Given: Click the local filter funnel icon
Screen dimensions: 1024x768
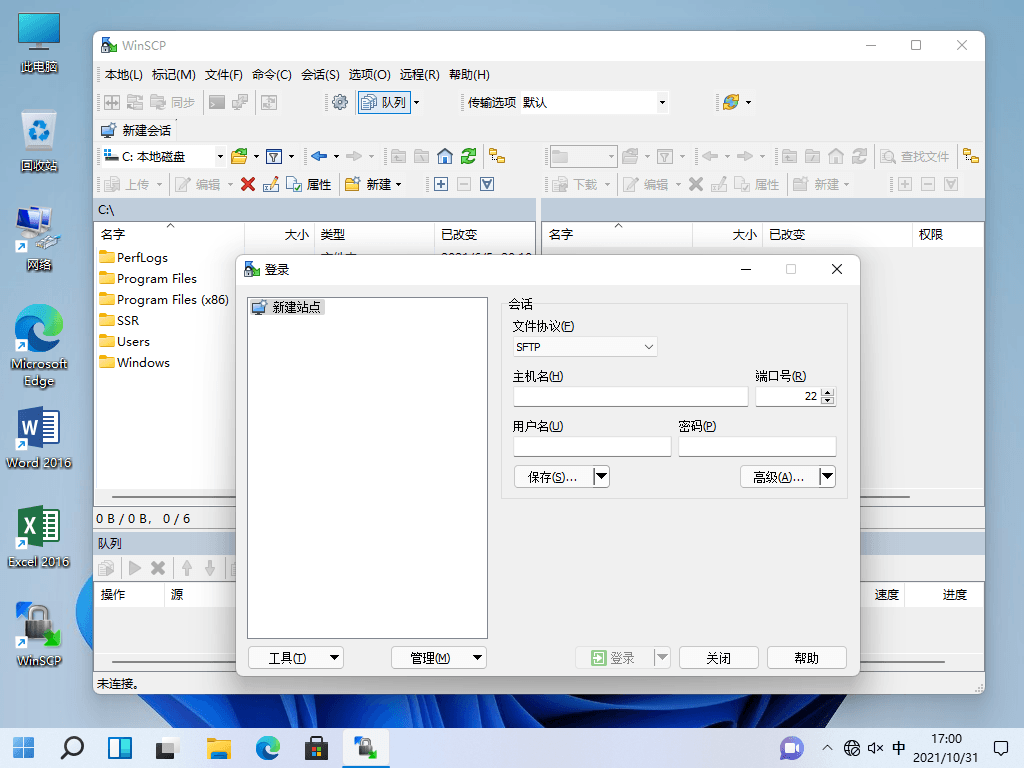Looking at the screenshot, I should point(274,156).
